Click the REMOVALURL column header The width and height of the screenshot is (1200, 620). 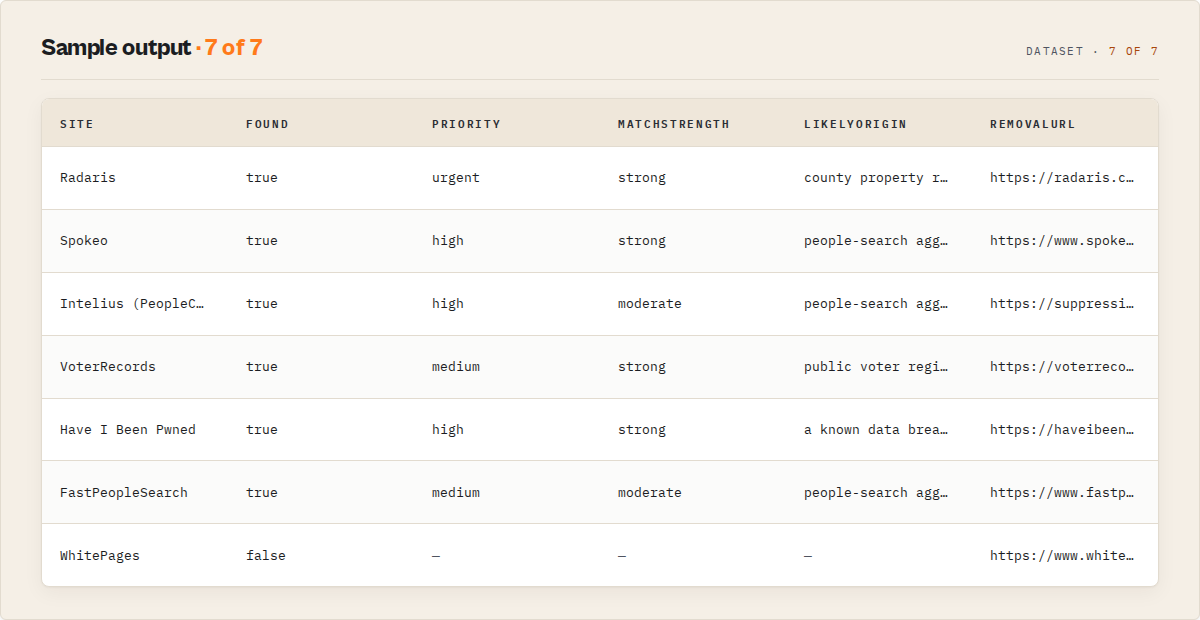[x=1033, y=124]
